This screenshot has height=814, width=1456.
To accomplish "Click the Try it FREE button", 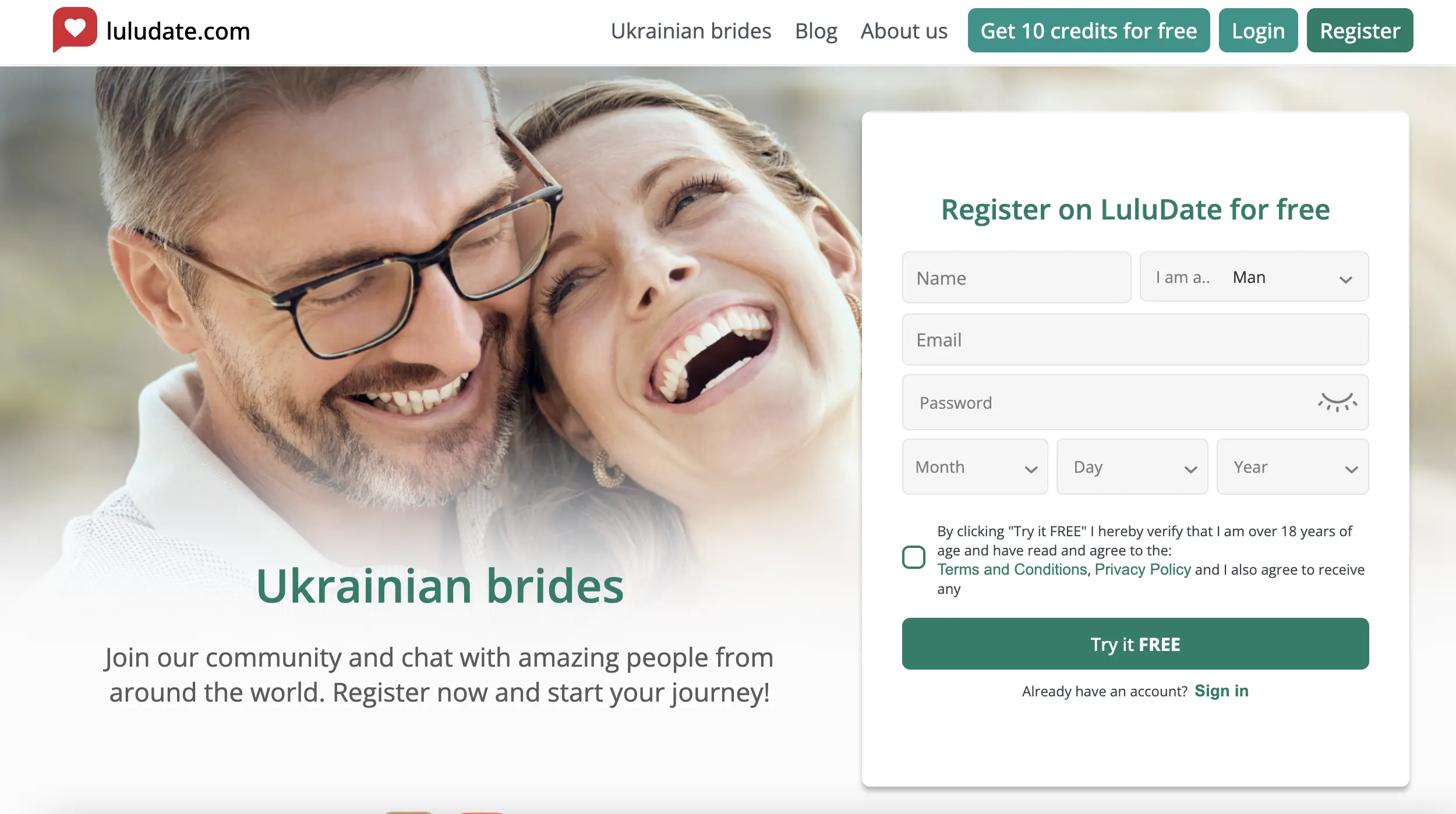I will (x=1135, y=644).
